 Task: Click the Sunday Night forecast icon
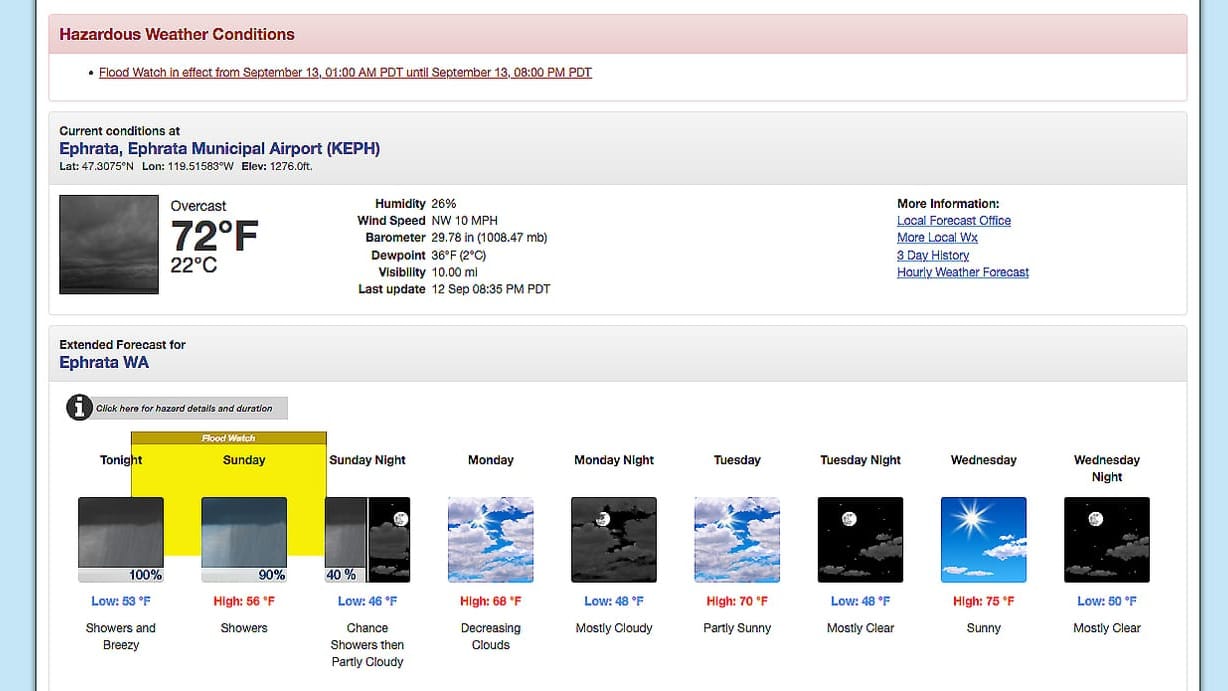click(367, 540)
